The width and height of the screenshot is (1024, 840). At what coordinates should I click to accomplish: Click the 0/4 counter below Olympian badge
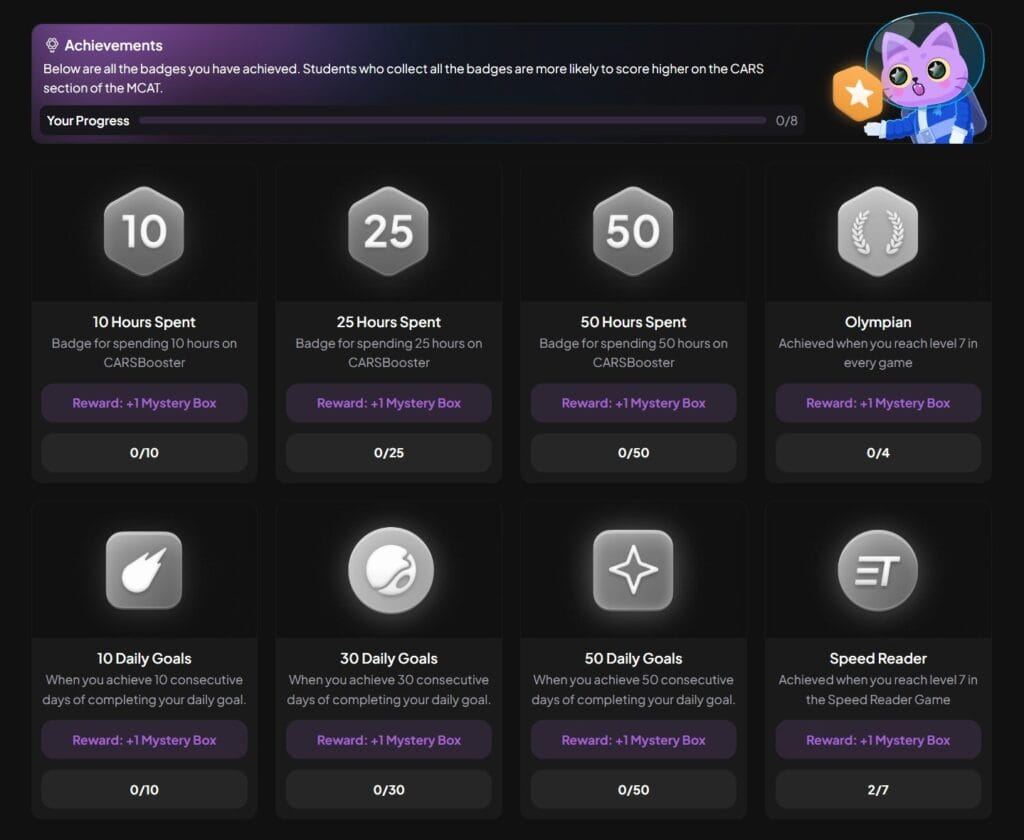(877, 452)
